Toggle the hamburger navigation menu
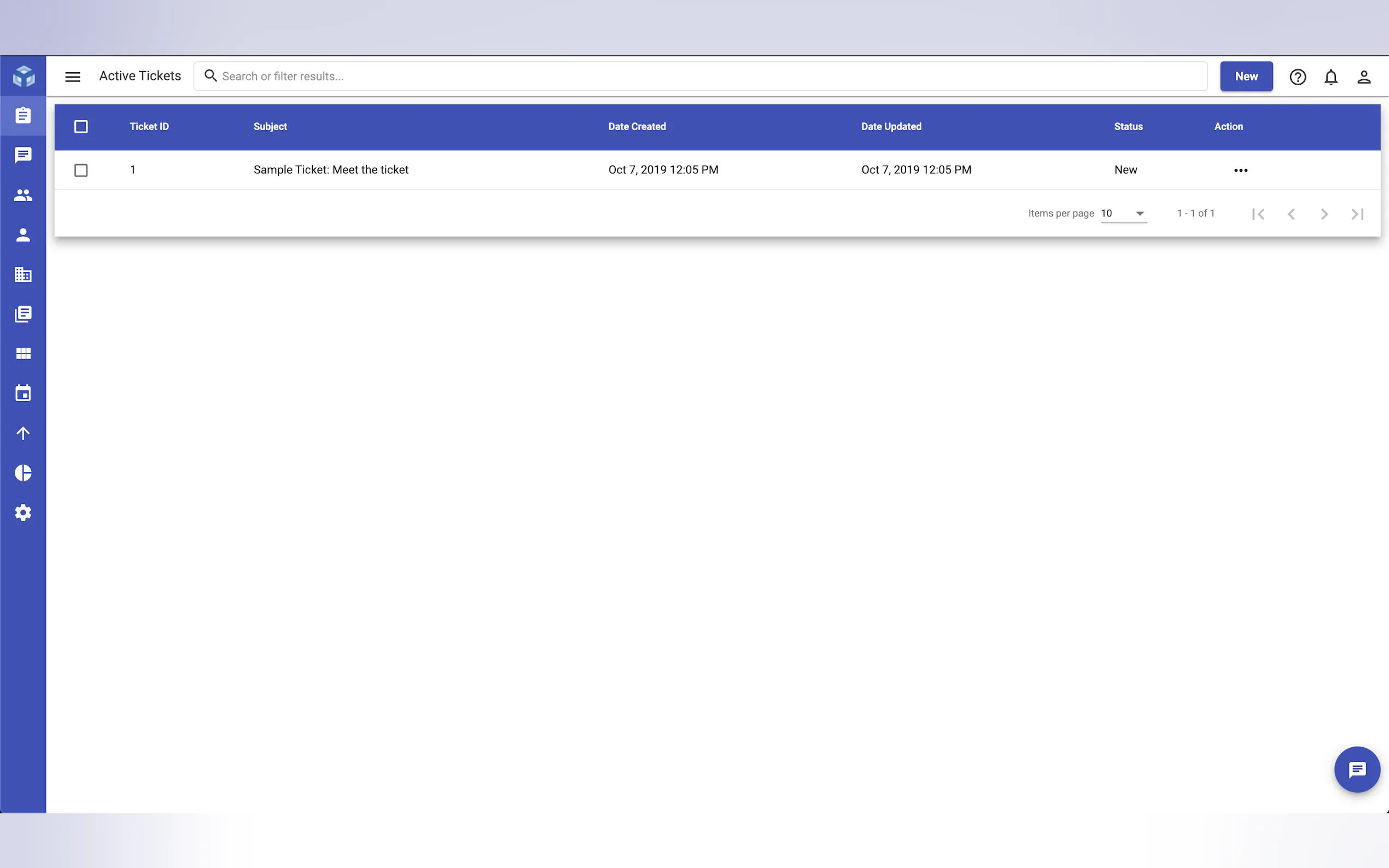 (72, 77)
